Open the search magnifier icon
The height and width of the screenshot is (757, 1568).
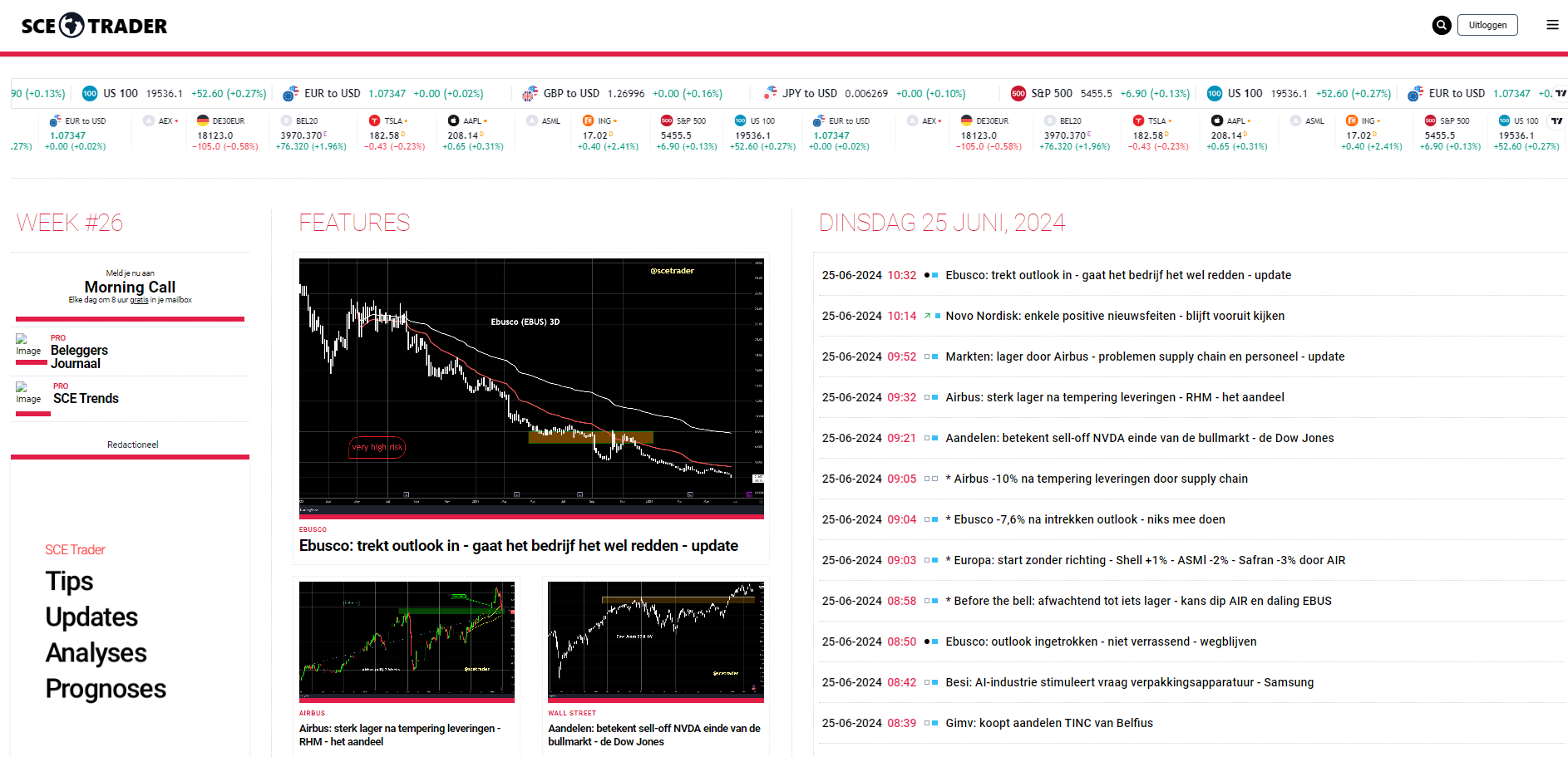pyautogui.click(x=1442, y=25)
